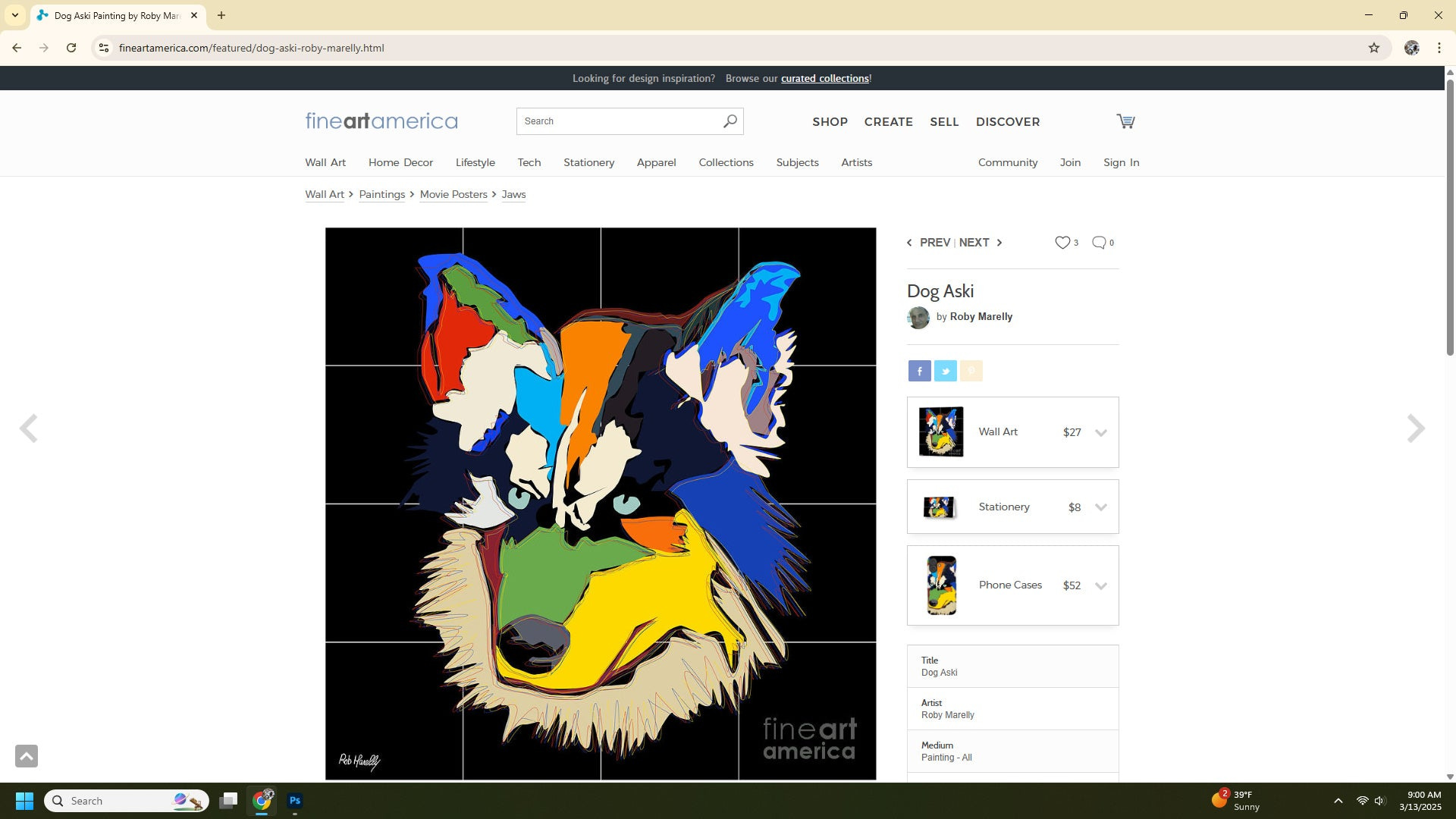Viewport: 1456px width, 819px height.
Task: Pin artwork via Pinterest icon
Action: pos(971,371)
